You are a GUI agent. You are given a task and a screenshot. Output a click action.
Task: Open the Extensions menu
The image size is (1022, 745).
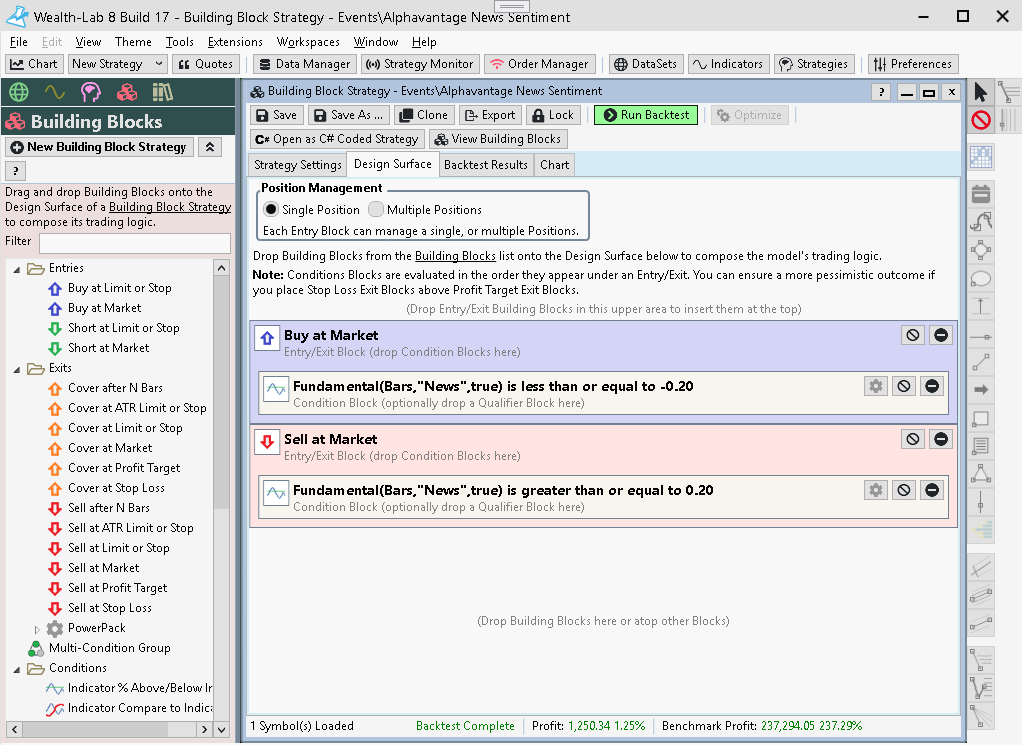(x=235, y=42)
